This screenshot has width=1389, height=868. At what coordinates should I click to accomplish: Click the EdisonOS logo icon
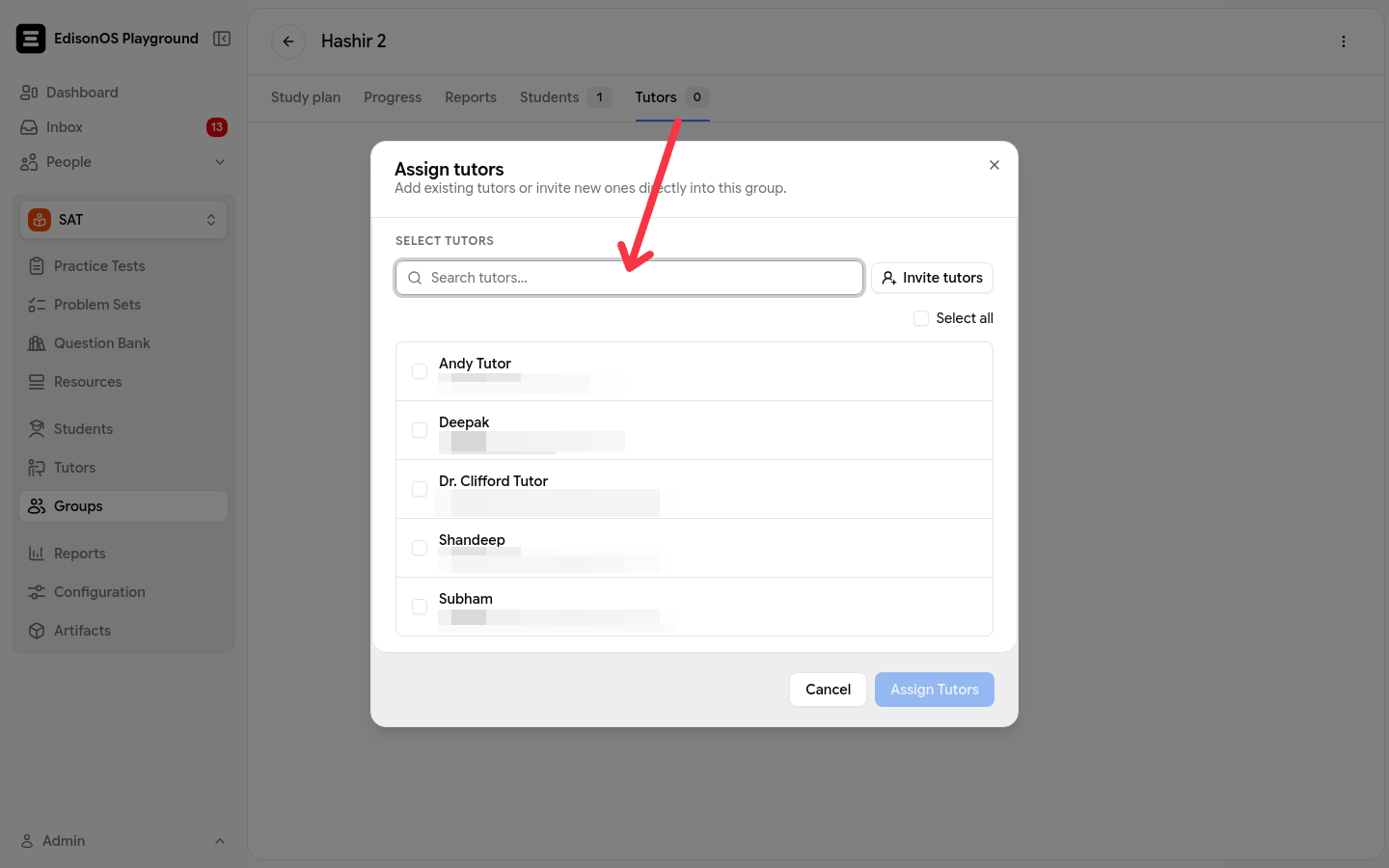[x=31, y=39]
